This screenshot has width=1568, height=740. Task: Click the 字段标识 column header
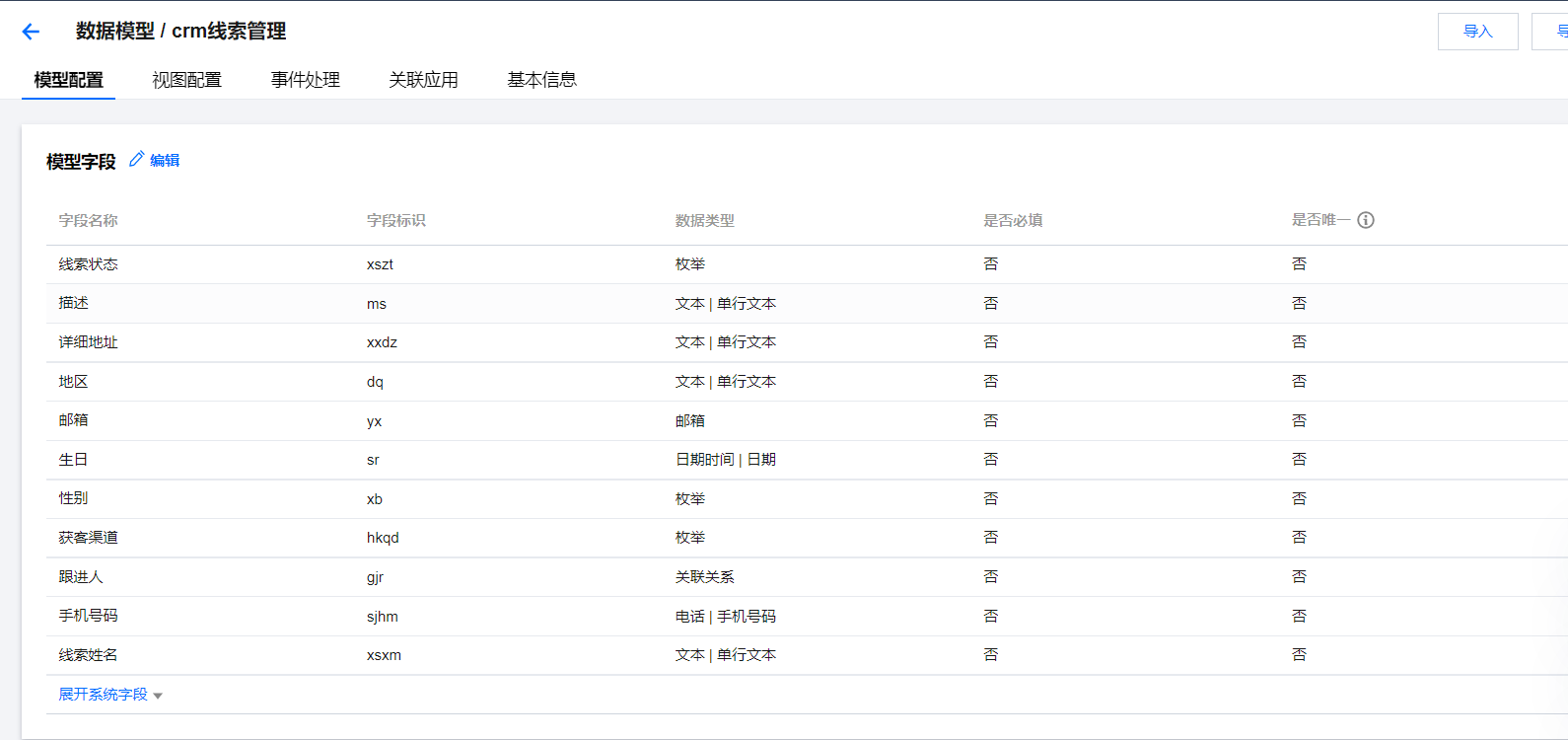(396, 220)
